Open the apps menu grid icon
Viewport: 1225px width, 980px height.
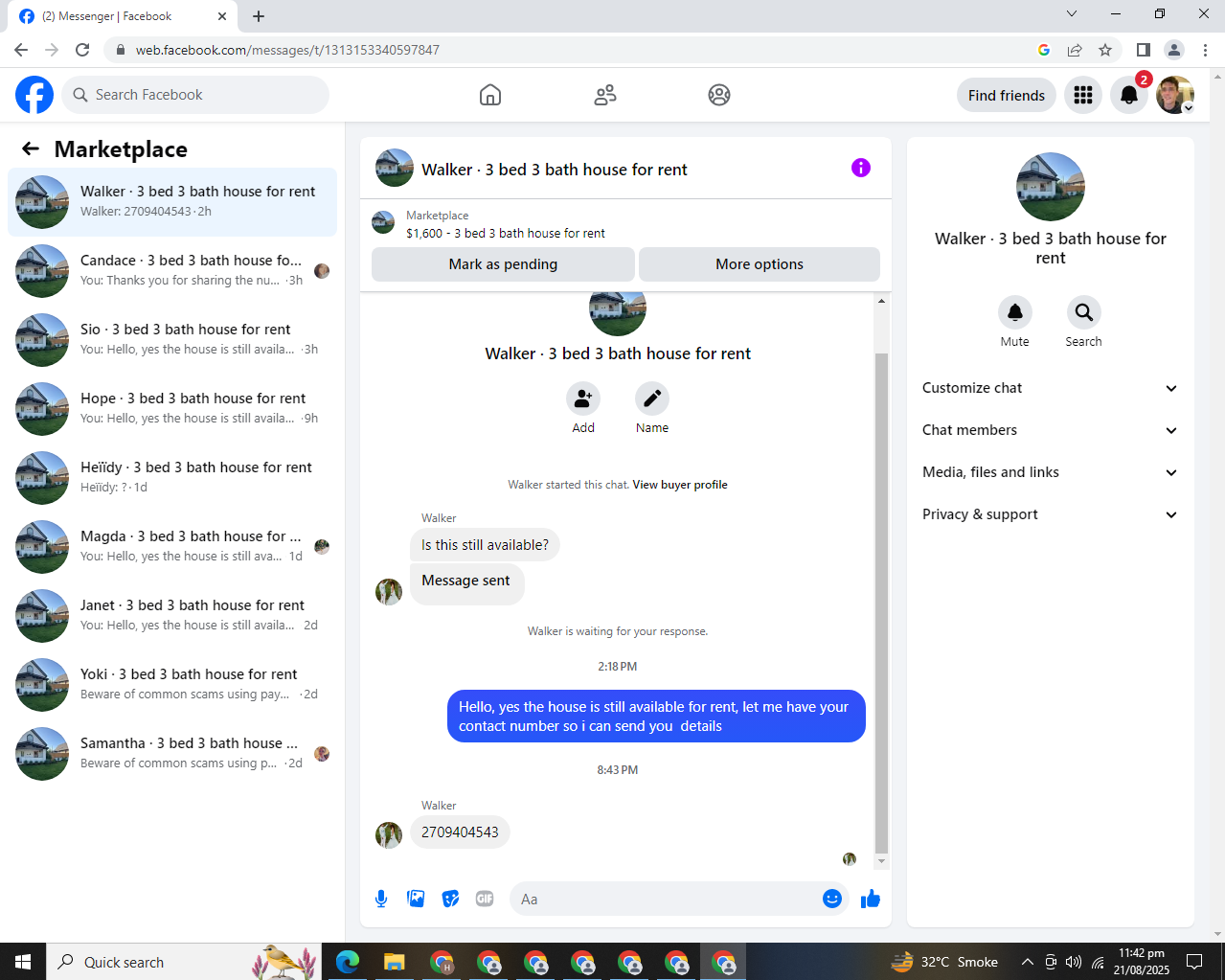point(1083,95)
